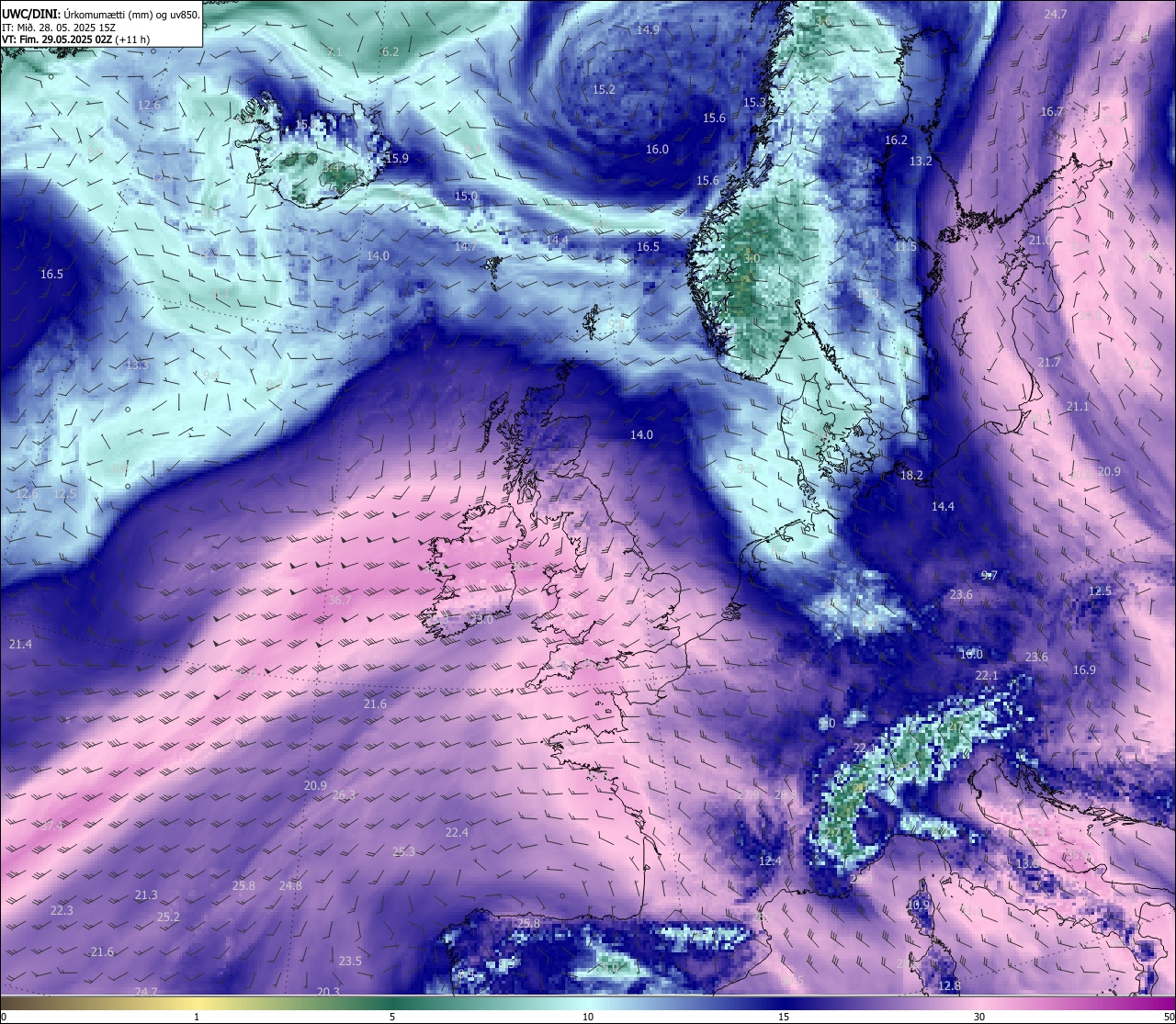Click the 13.2 value near the Gulf of Bothnia
Screen dimensions: 1176x1024
(x=921, y=162)
